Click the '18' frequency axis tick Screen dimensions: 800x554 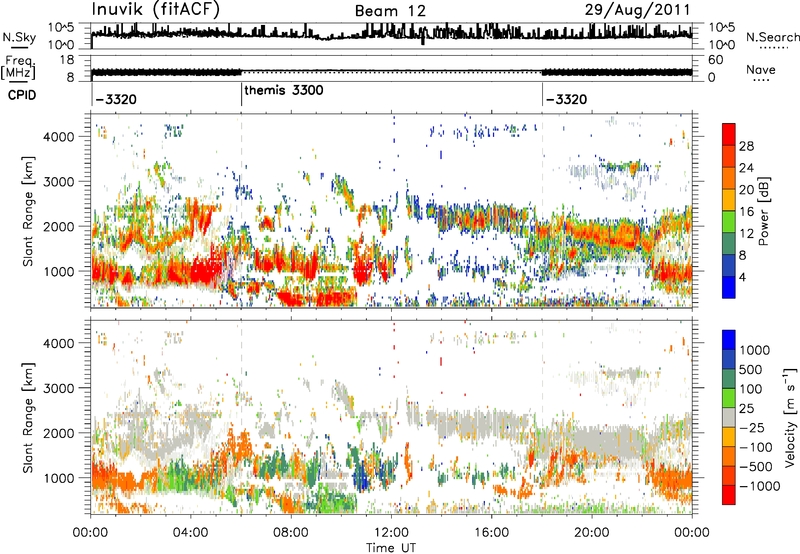click(x=67, y=60)
